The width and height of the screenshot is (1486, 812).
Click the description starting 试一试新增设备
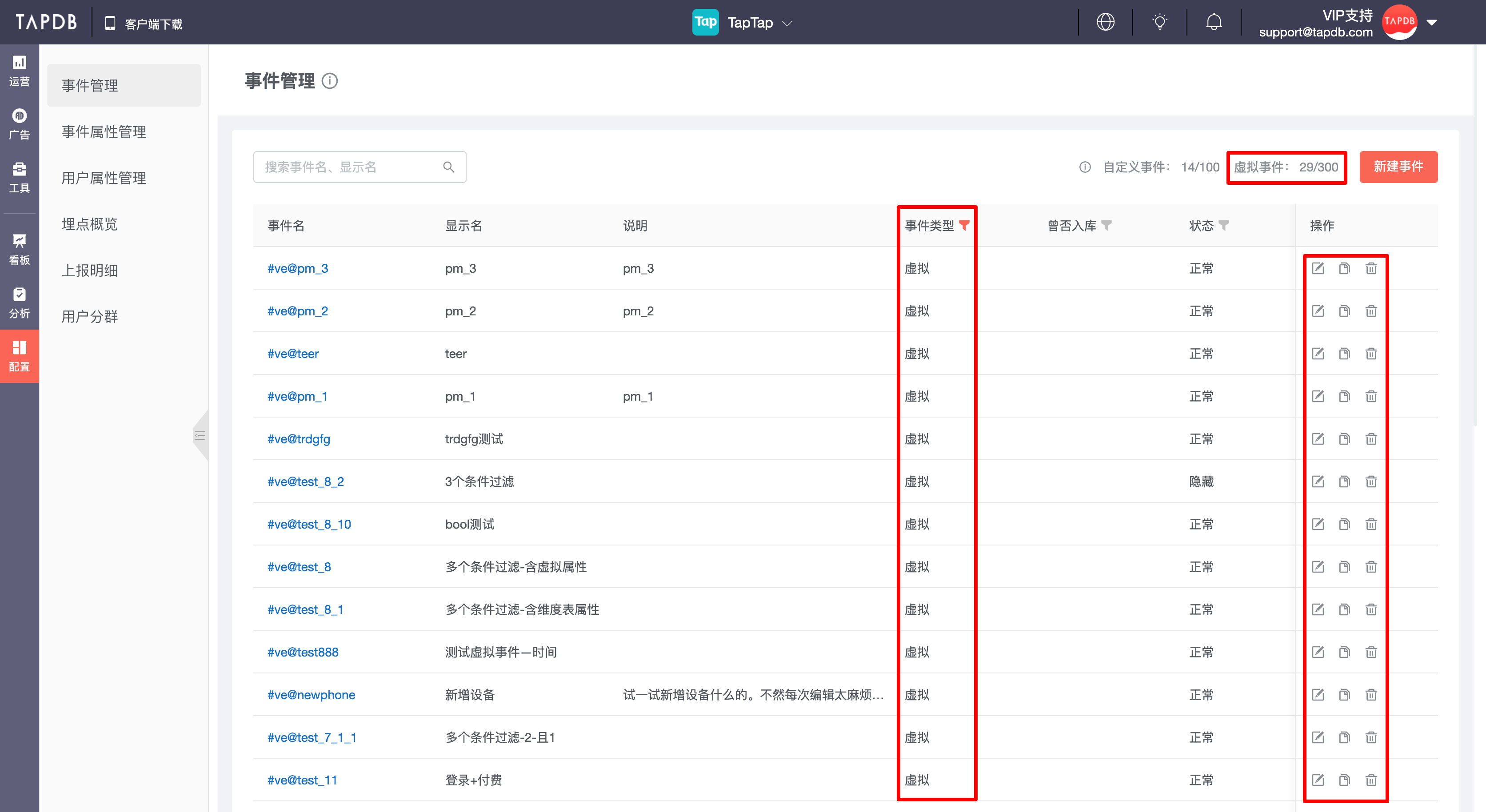click(753, 695)
